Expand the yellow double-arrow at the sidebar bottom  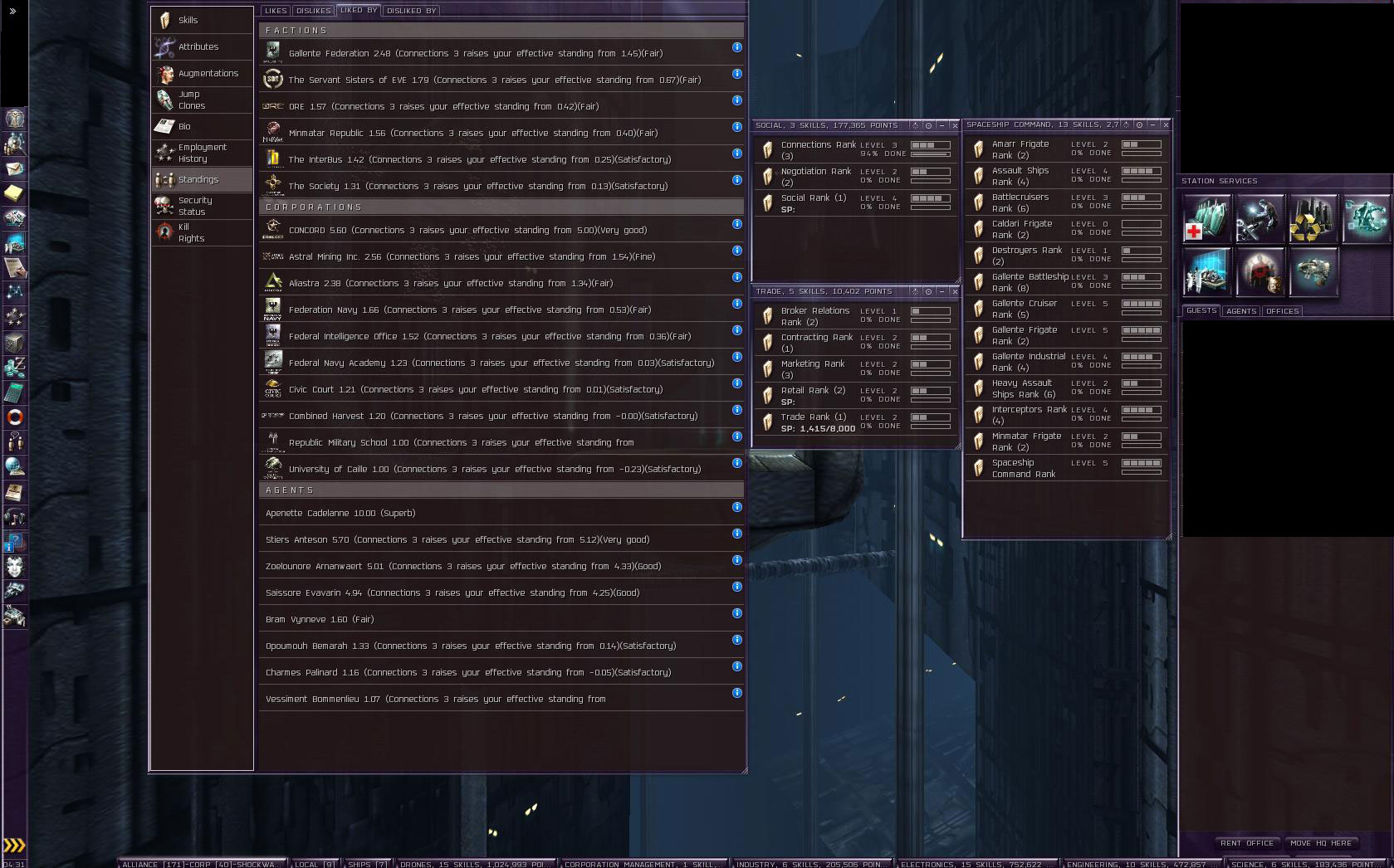[14, 846]
